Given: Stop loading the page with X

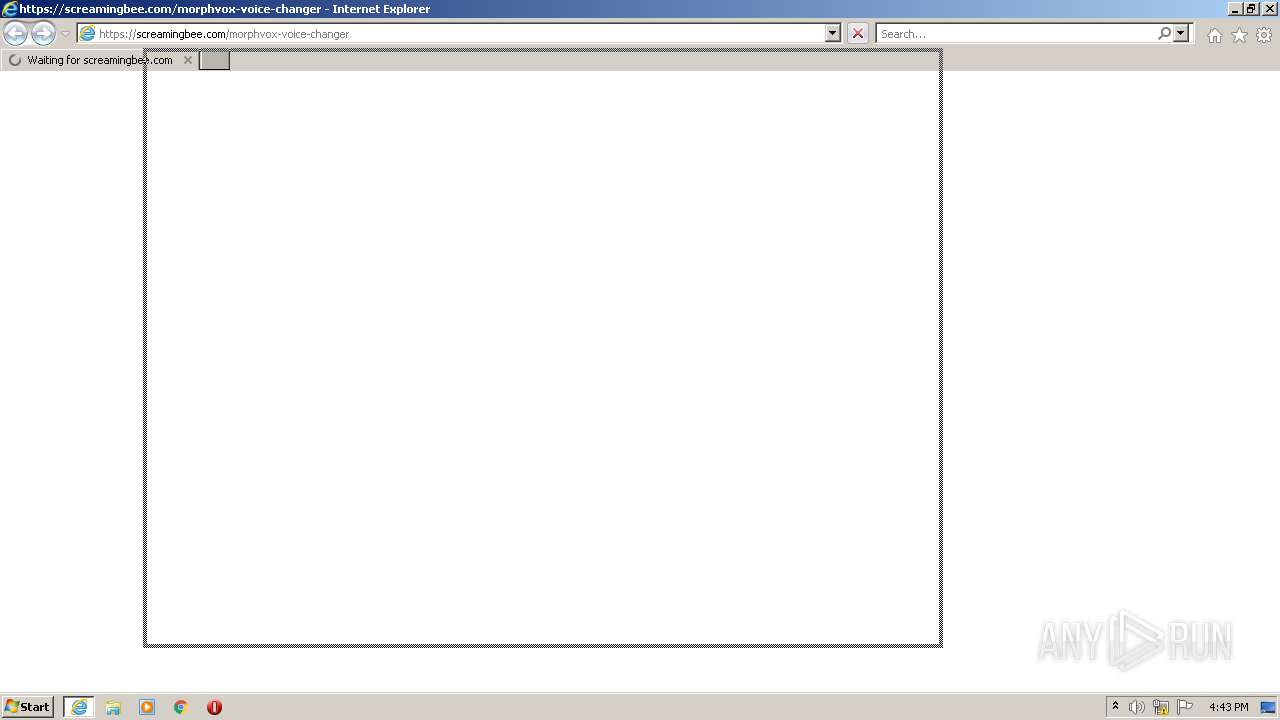Looking at the screenshot, I should coord(857,33).
